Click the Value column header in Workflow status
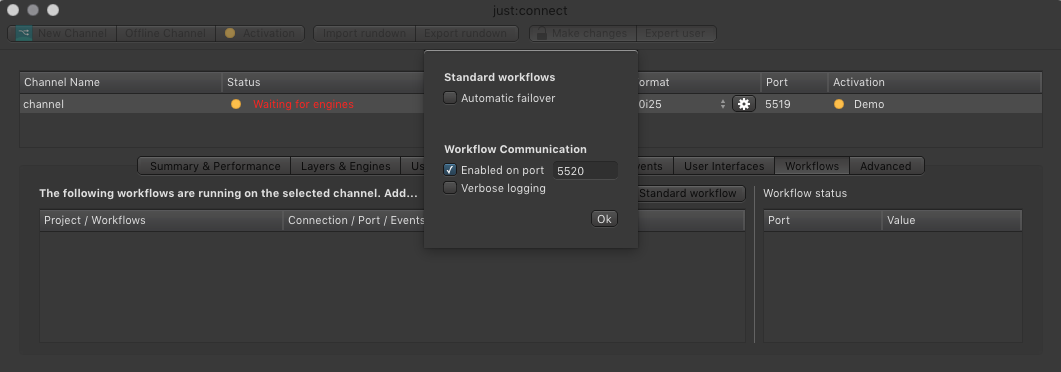Screen dimensions: 1061x372 951,220
